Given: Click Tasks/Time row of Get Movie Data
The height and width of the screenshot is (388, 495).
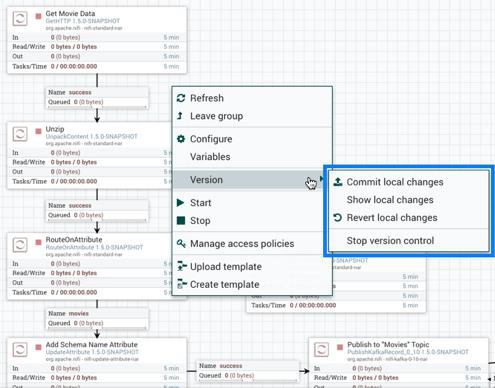Looking at the screenshot, I should [97, 66].
